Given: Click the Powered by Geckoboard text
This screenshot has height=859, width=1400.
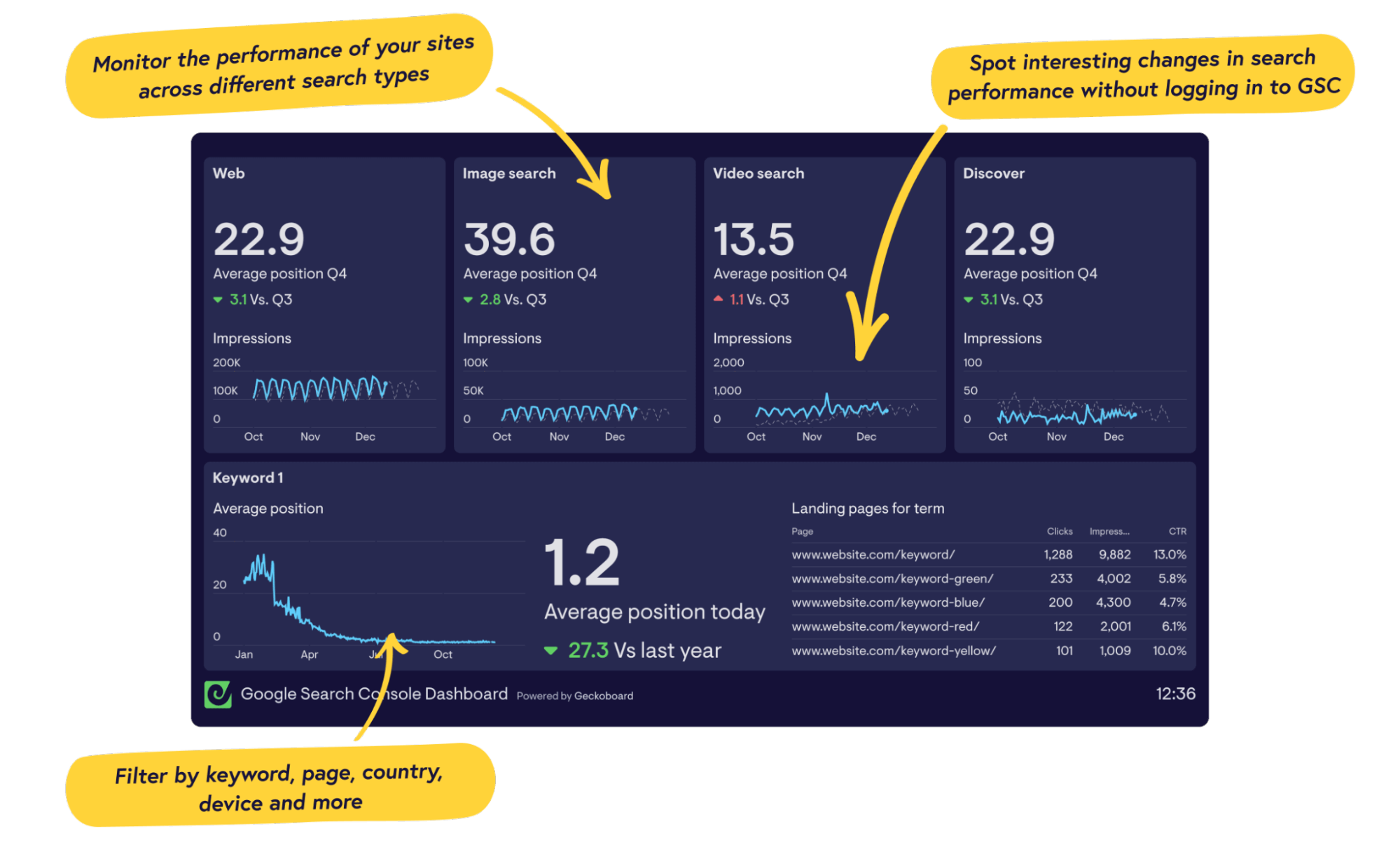Looking at the screenshot, I should pyautogui.click(x=574, y=696).
